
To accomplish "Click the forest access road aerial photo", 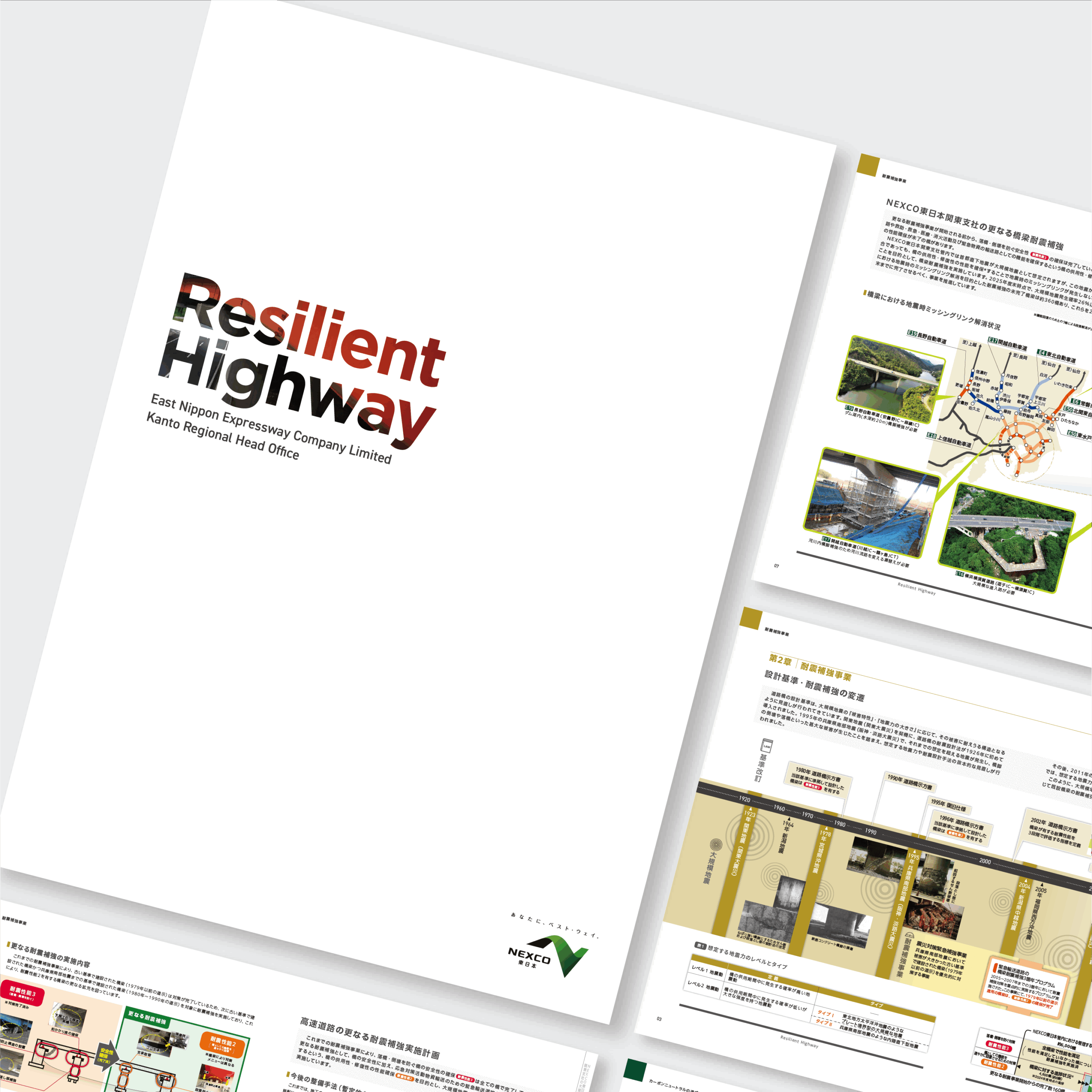I will pos(1007,537).
